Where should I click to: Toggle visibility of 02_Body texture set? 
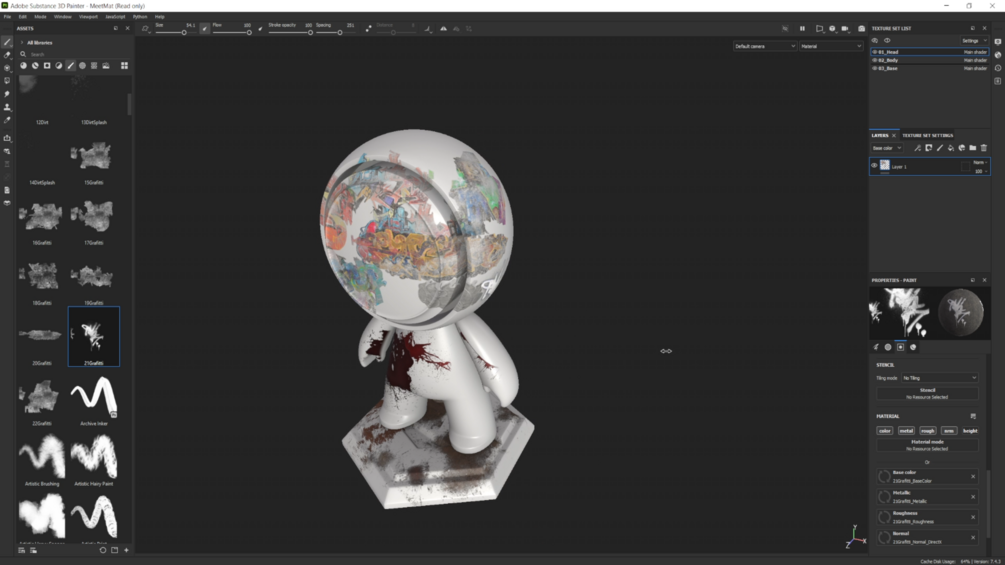(x=875, y=60)
